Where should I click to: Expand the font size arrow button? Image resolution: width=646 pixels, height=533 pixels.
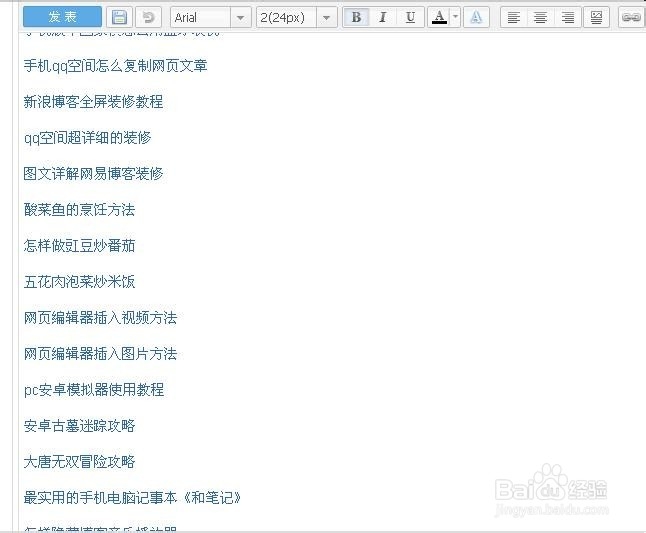tap(327, 18)
